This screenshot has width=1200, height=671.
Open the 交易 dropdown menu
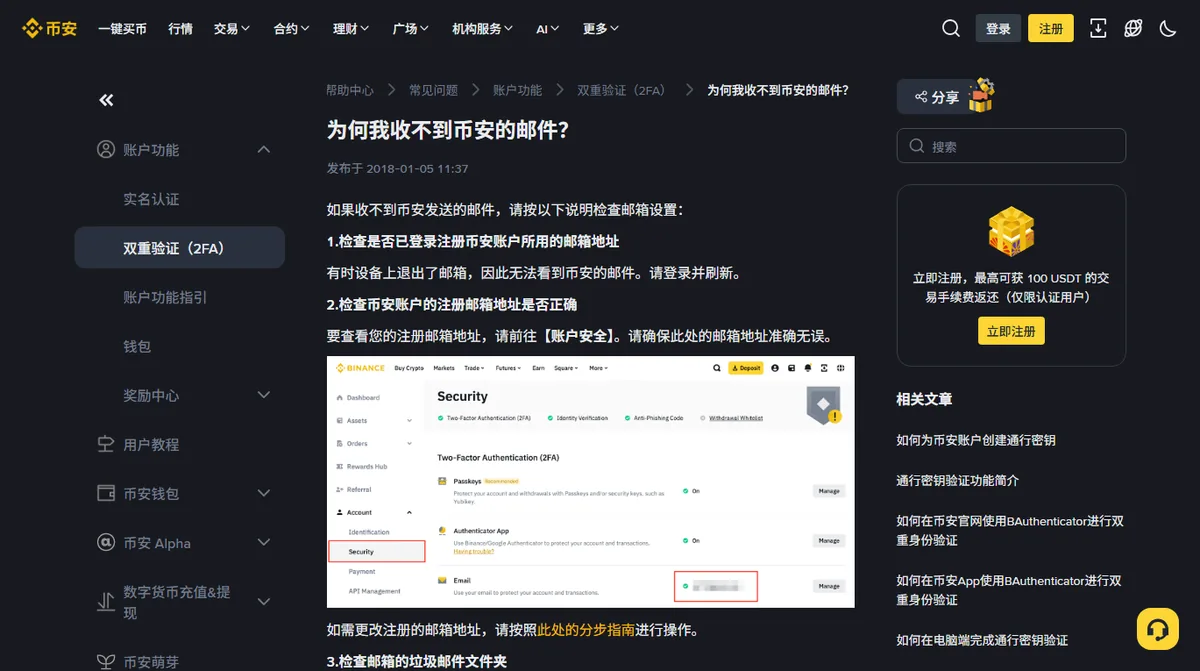pyautogui.click(x=232, y=29)
